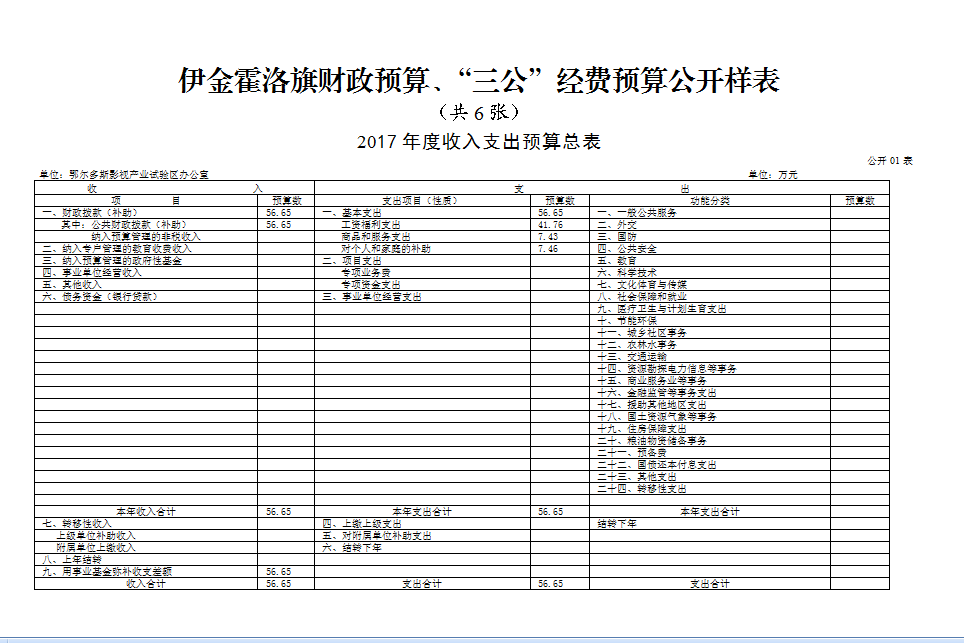Click the value 41.76

coord(550,225)
